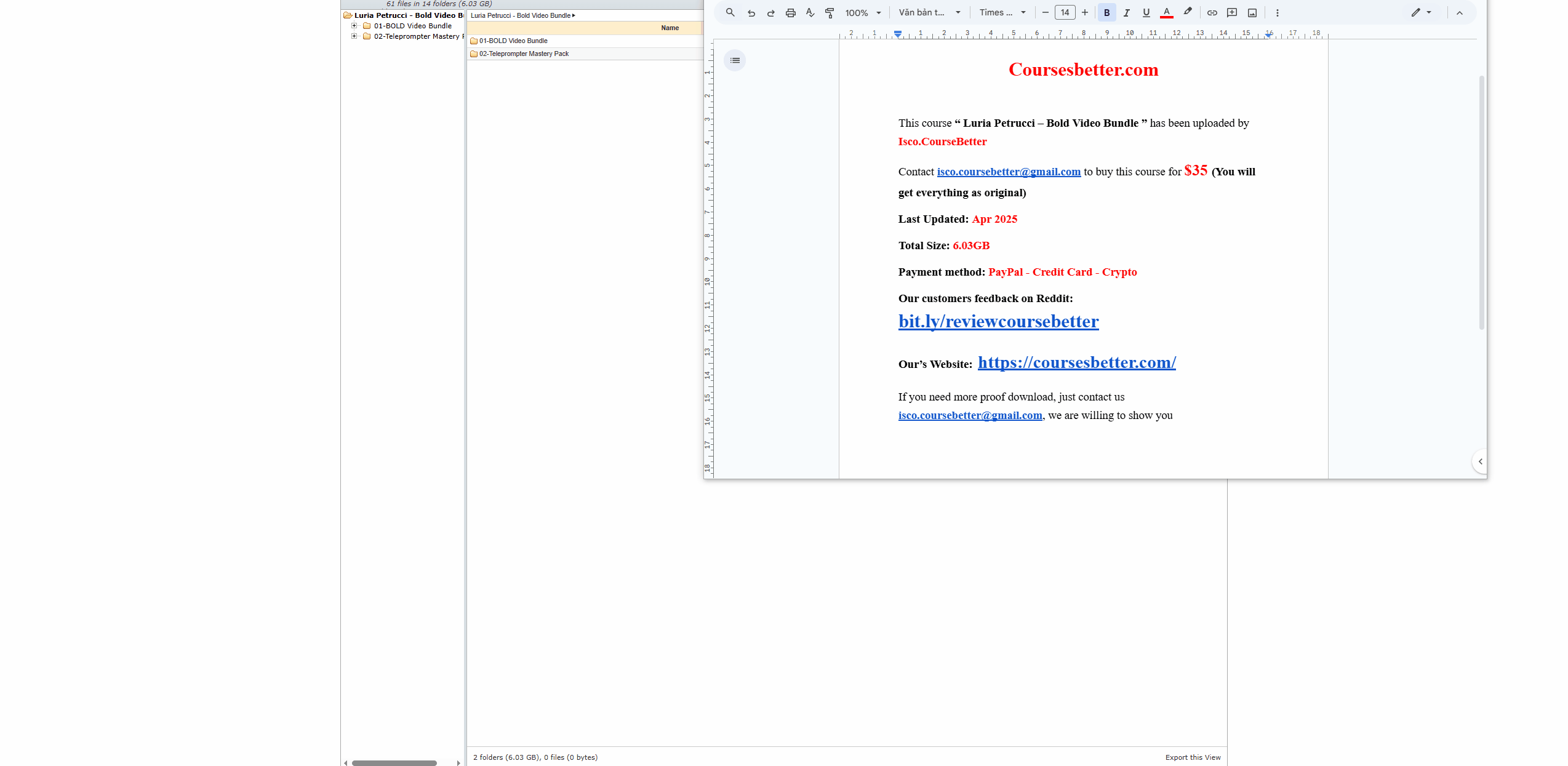
Task: Toggle bold formatting
Action: (x=1106, y=12)
